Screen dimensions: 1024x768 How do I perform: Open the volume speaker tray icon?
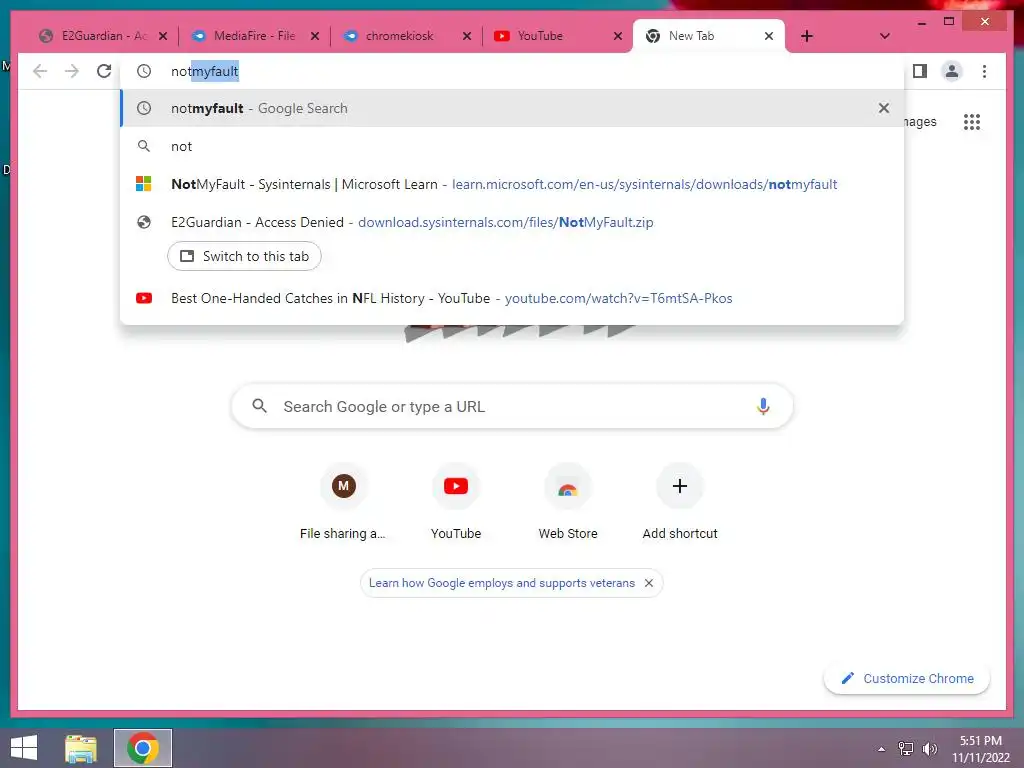(x=929, y=748)
